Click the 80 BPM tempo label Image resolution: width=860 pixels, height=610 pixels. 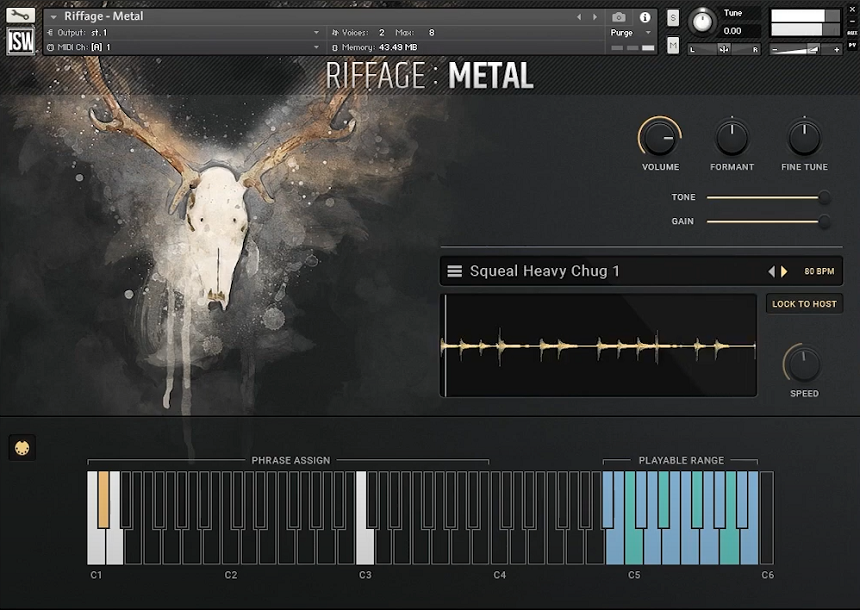pyautogui.click(x=819, y=271)
